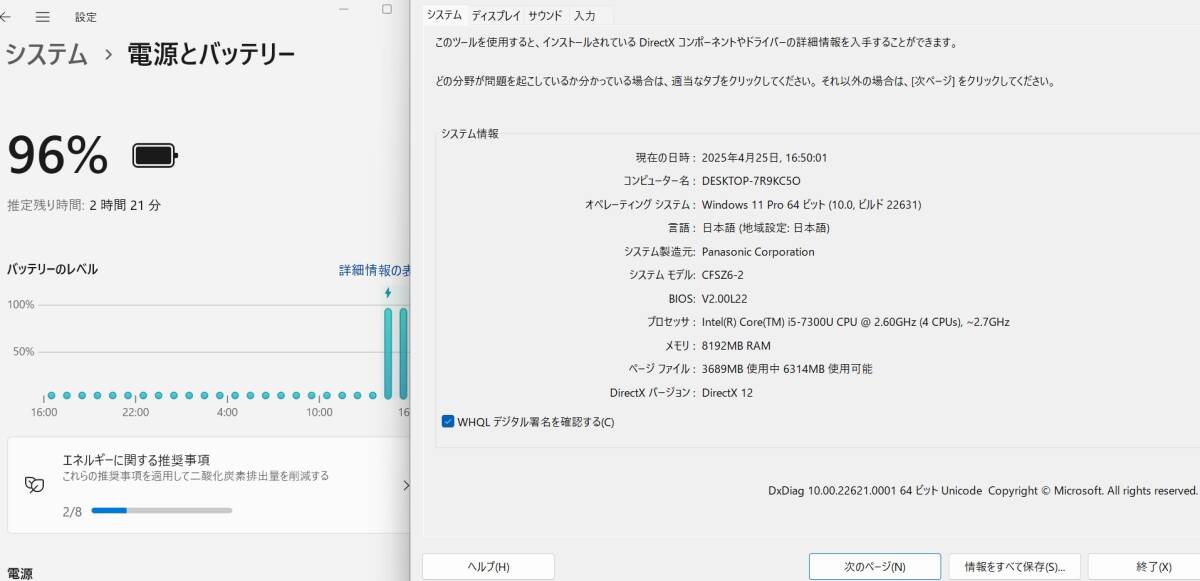Expand the エネルギーに関する推奨事項 card chevron
The image size is (1200, 581).
[406, 484]
